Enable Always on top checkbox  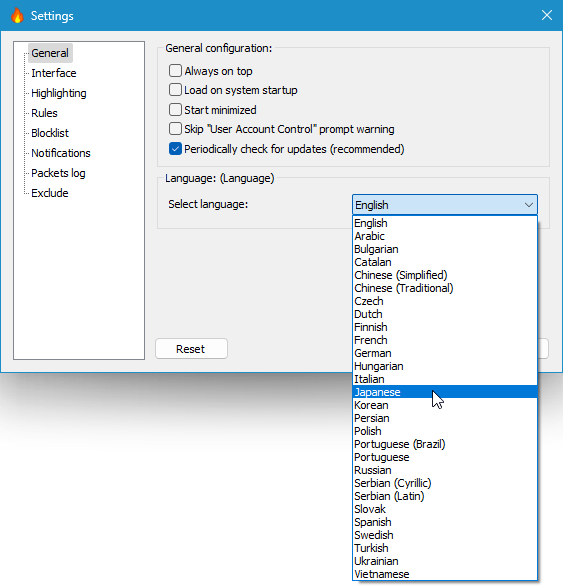coord(175,71)
